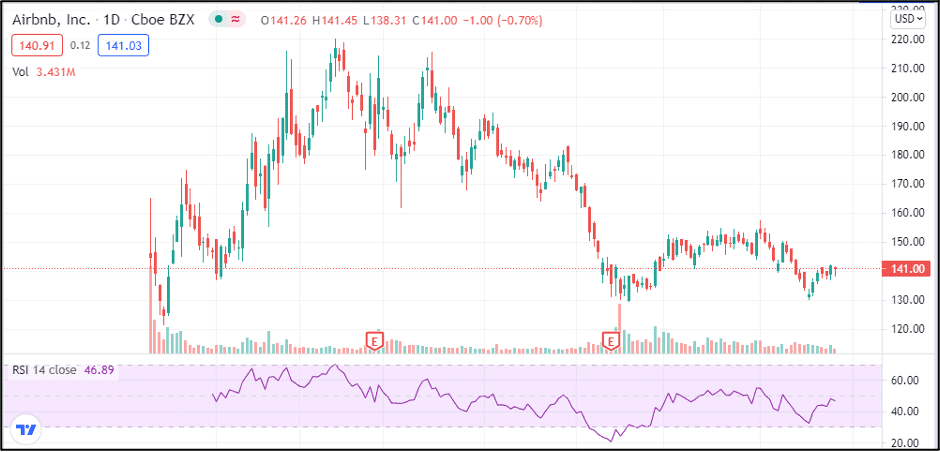Click the open value O141.26
The width and height of the screenshot is (940, 452).
coord(284,20)
